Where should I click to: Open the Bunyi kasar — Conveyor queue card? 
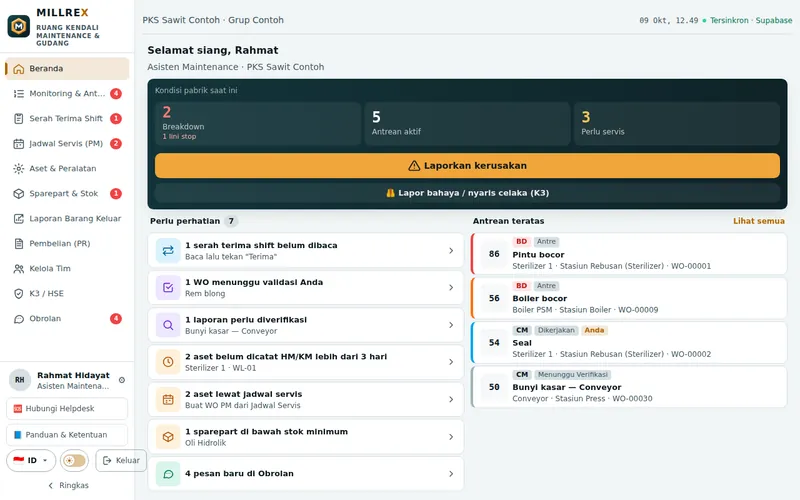click(x=629, y=387)
